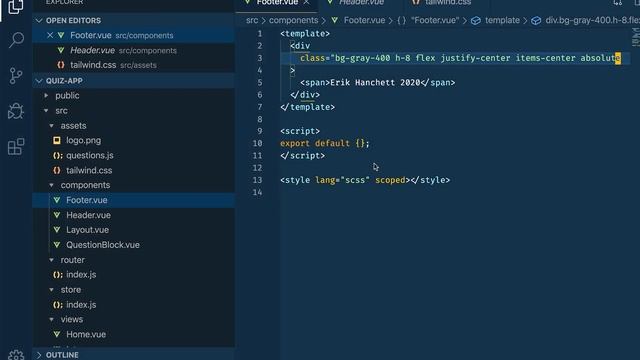Open the Explorer view icon
Viewport: 640px width, 360px height.
16,7
